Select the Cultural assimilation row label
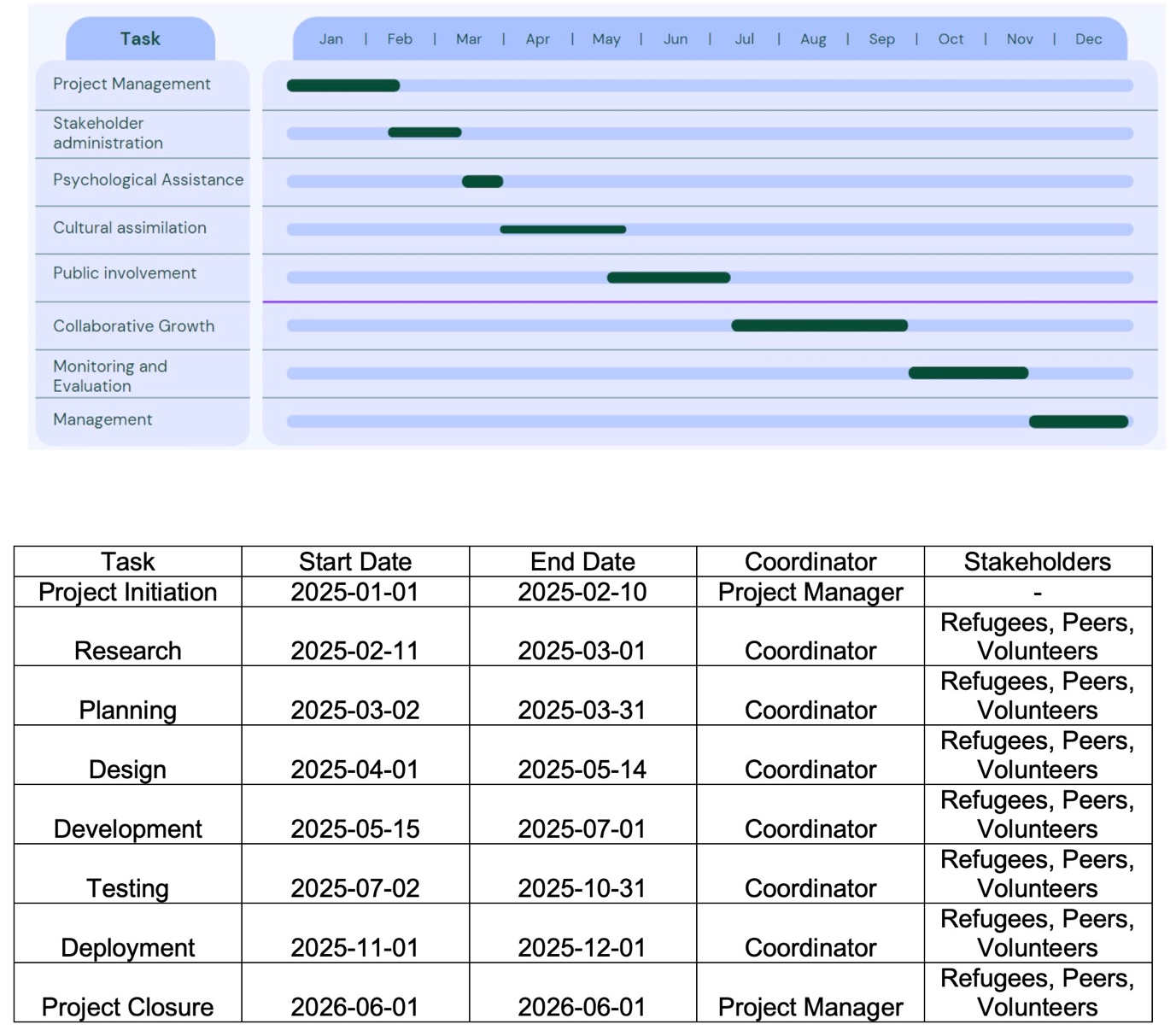 130,228
